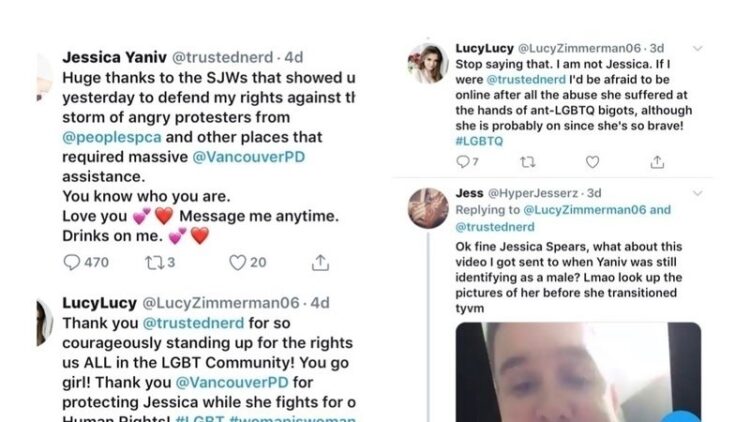Share LucyLucy's 'Stop saying that' tweet

pos(657,162)
